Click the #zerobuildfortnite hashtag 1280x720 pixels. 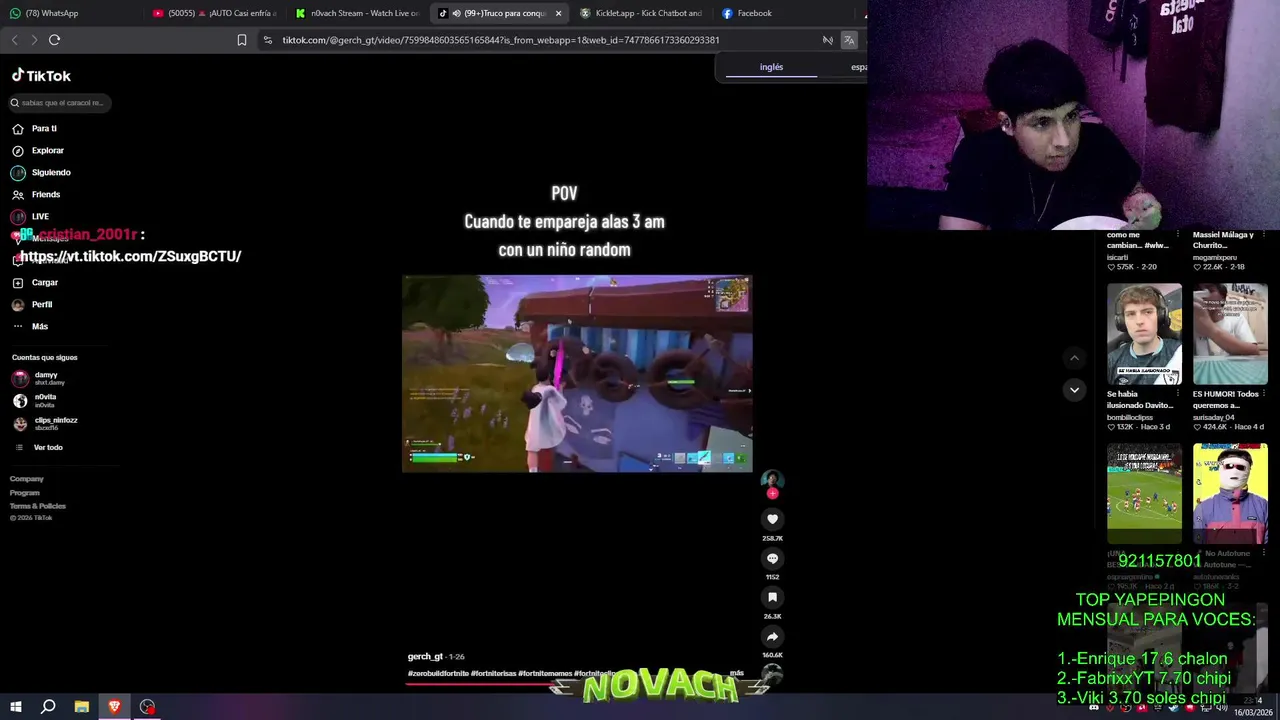[x=438, y=673]
